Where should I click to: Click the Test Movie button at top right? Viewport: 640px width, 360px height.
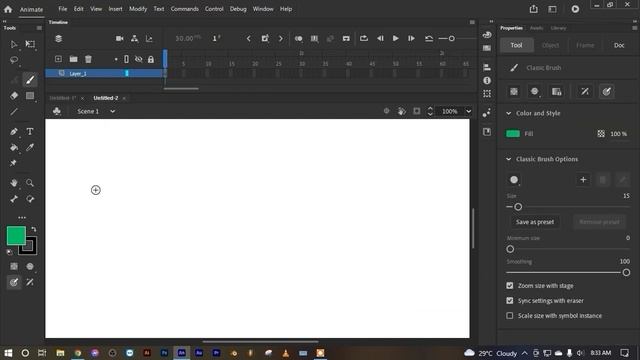(575, 9)
